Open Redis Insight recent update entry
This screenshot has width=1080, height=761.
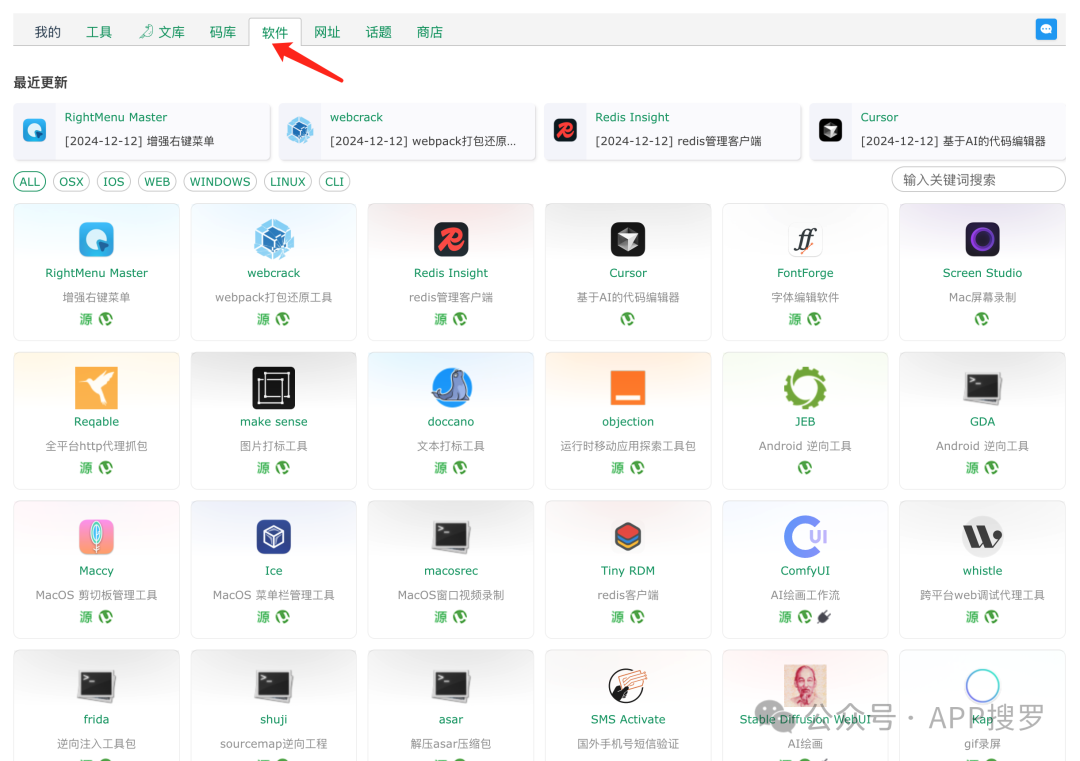coord(672,131)
